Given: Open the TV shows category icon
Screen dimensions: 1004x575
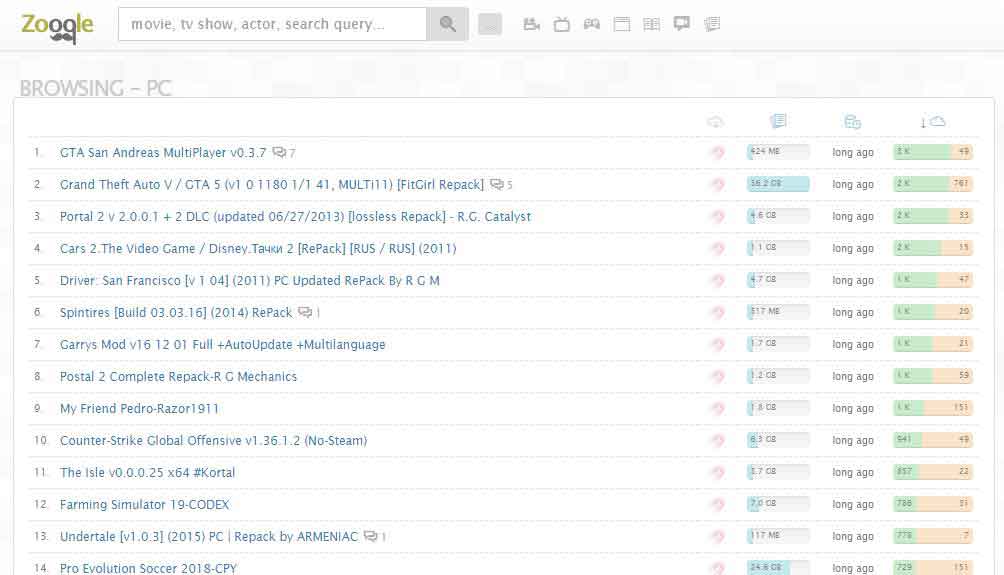Looking at the screenshot, I should pyautogui.click(x=562, y=24).
